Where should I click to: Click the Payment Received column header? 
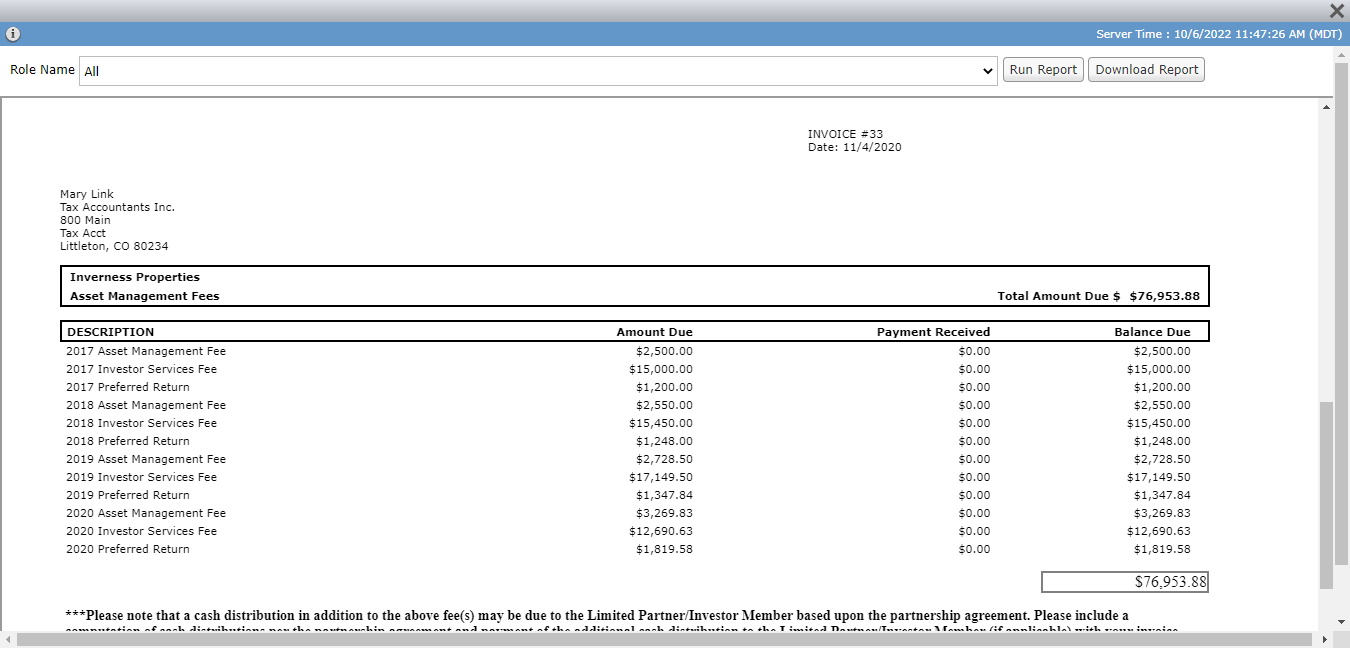934,332
